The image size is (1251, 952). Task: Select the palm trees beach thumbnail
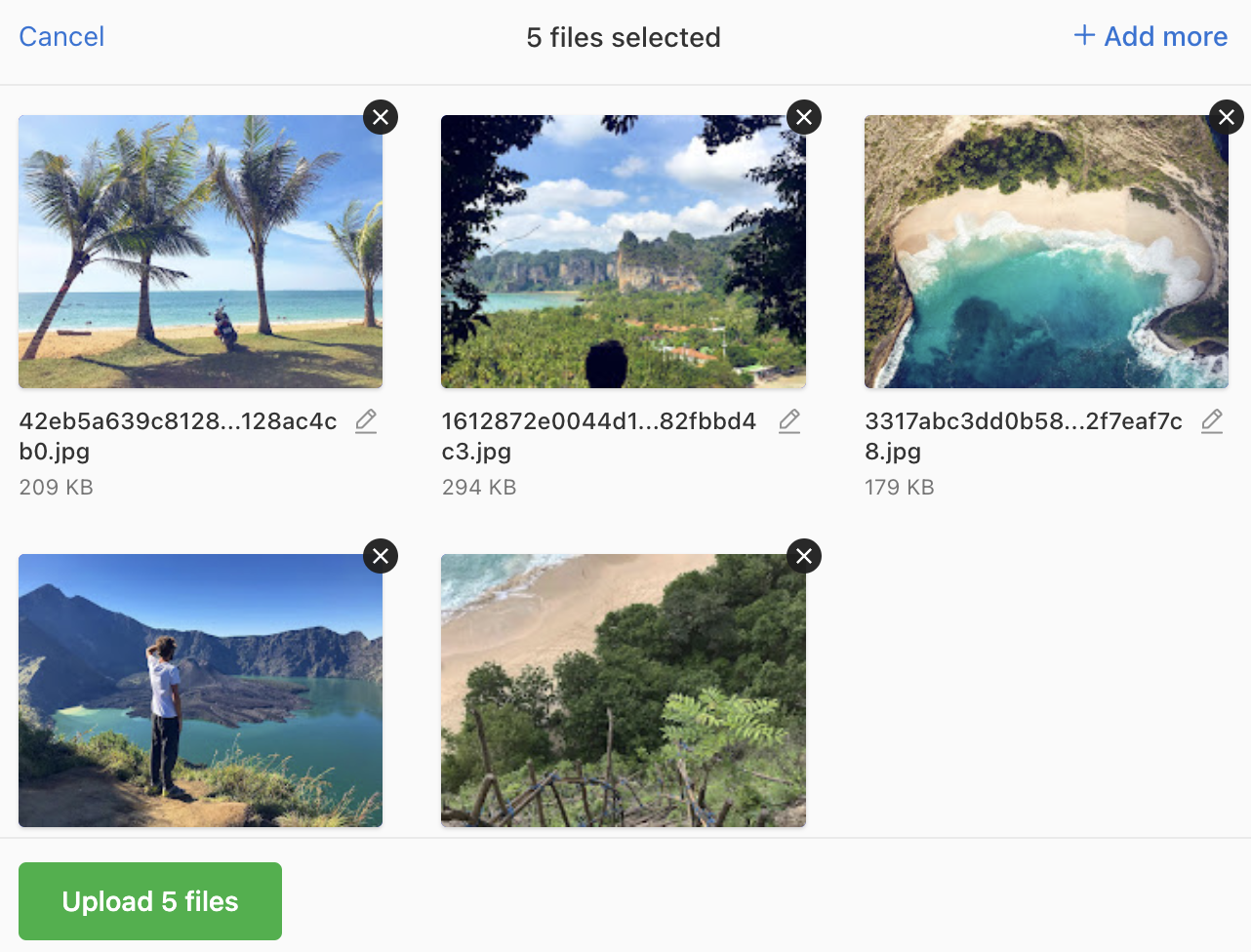tap(200, 251)
